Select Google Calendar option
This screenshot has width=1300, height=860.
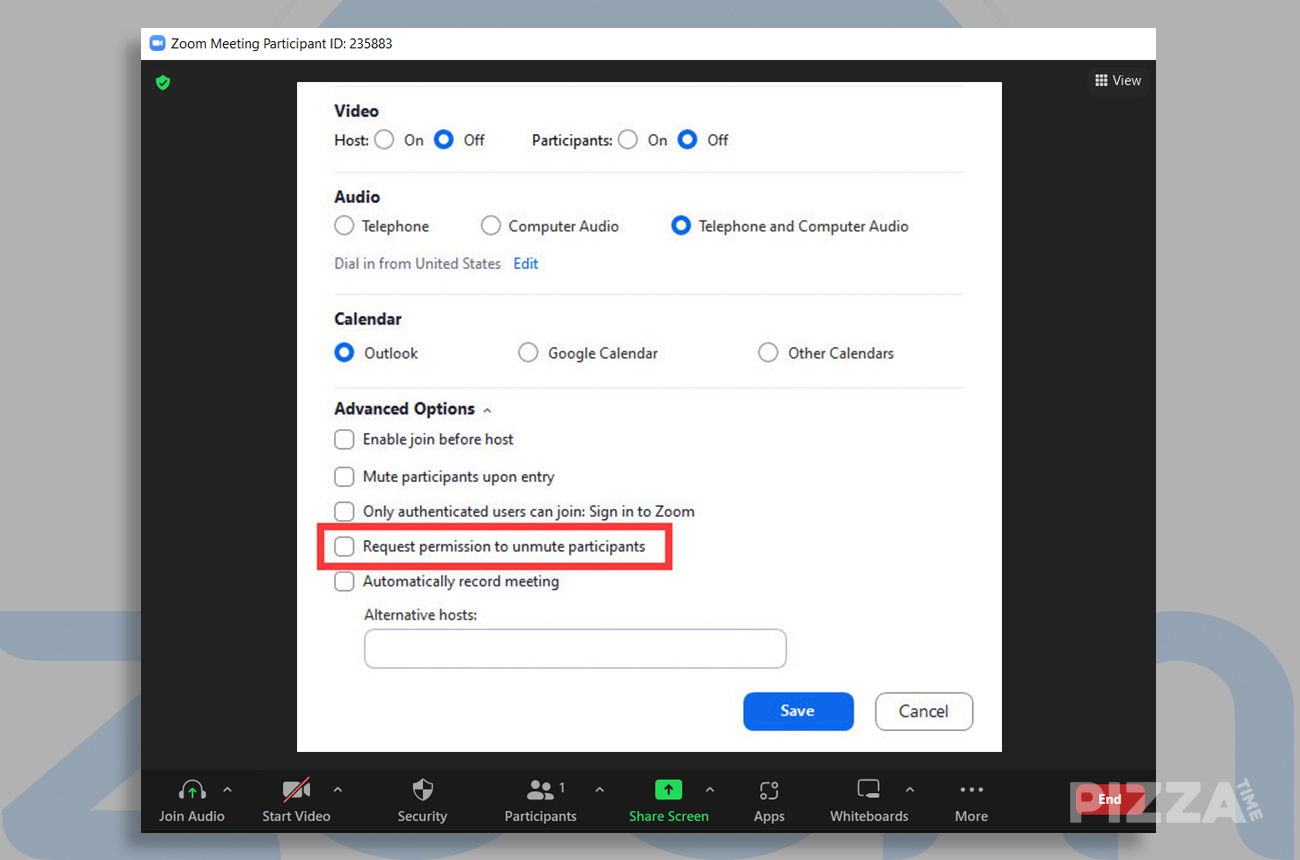(x=528, y=352)
